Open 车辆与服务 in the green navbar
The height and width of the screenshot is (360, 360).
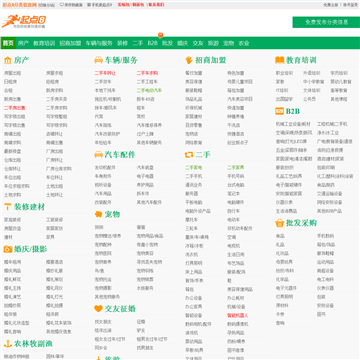(99, 43)
